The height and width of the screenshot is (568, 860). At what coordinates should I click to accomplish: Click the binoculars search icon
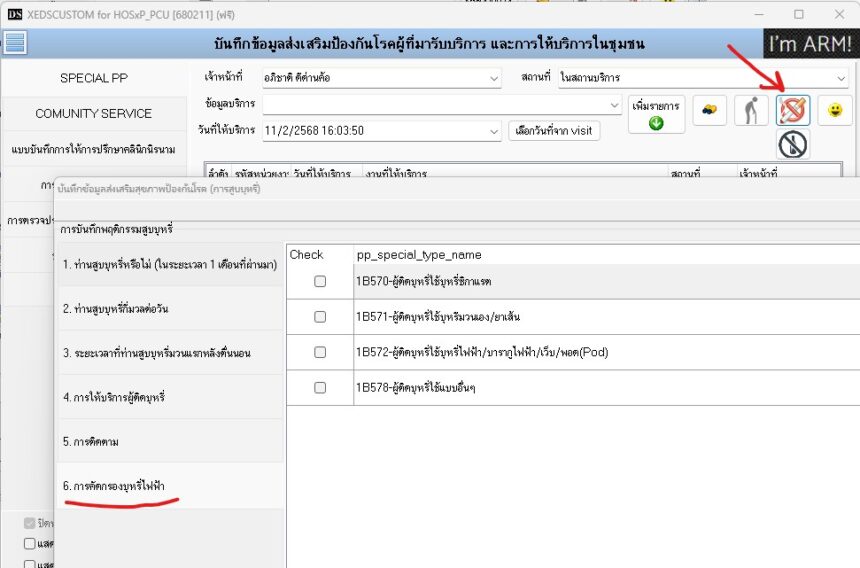pos(709,111)
